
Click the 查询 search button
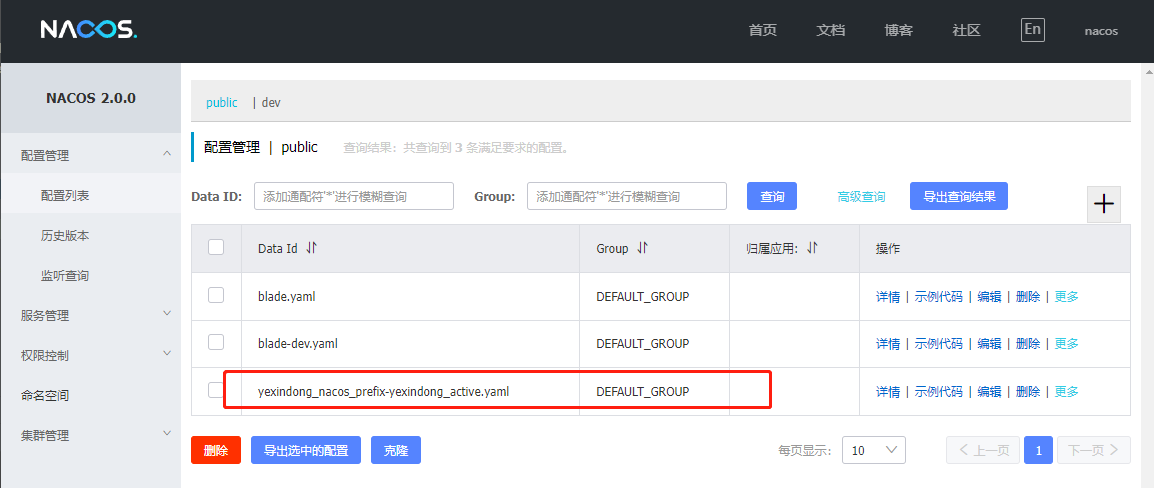click(772, 197)
